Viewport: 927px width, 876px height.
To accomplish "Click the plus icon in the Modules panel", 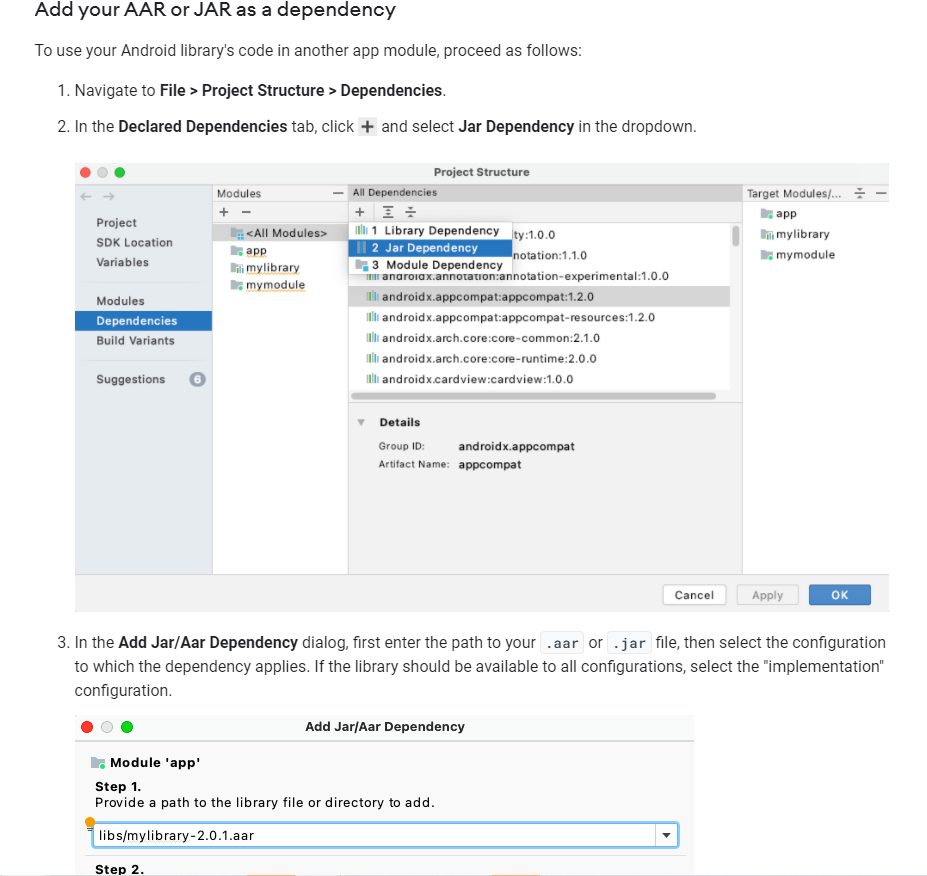I will (x=223, y=211).
